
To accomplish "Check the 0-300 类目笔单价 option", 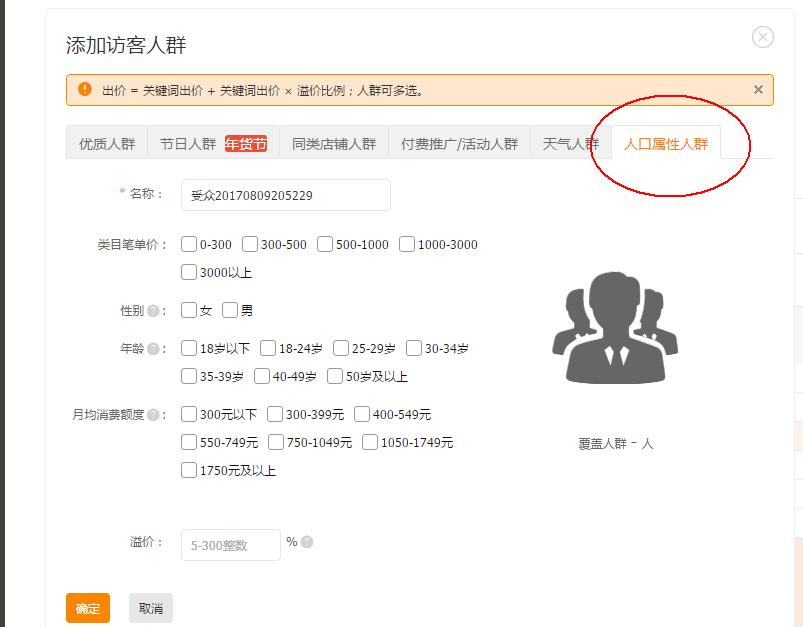I will 191,243.
